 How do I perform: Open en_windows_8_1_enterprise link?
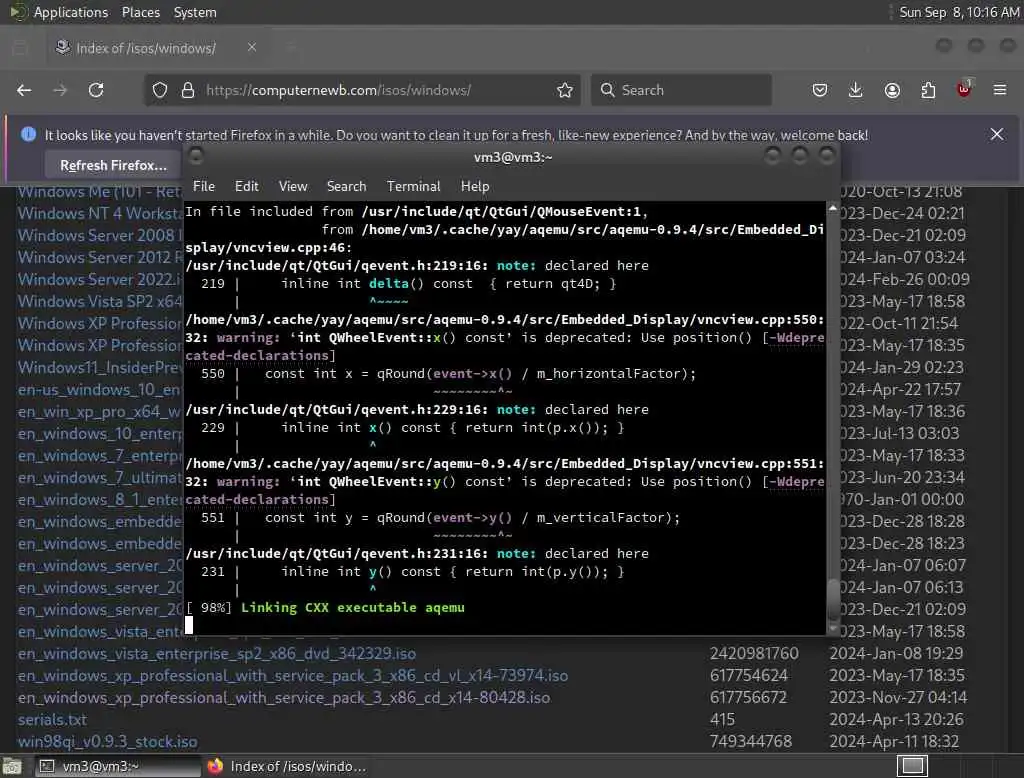[100, 499]
